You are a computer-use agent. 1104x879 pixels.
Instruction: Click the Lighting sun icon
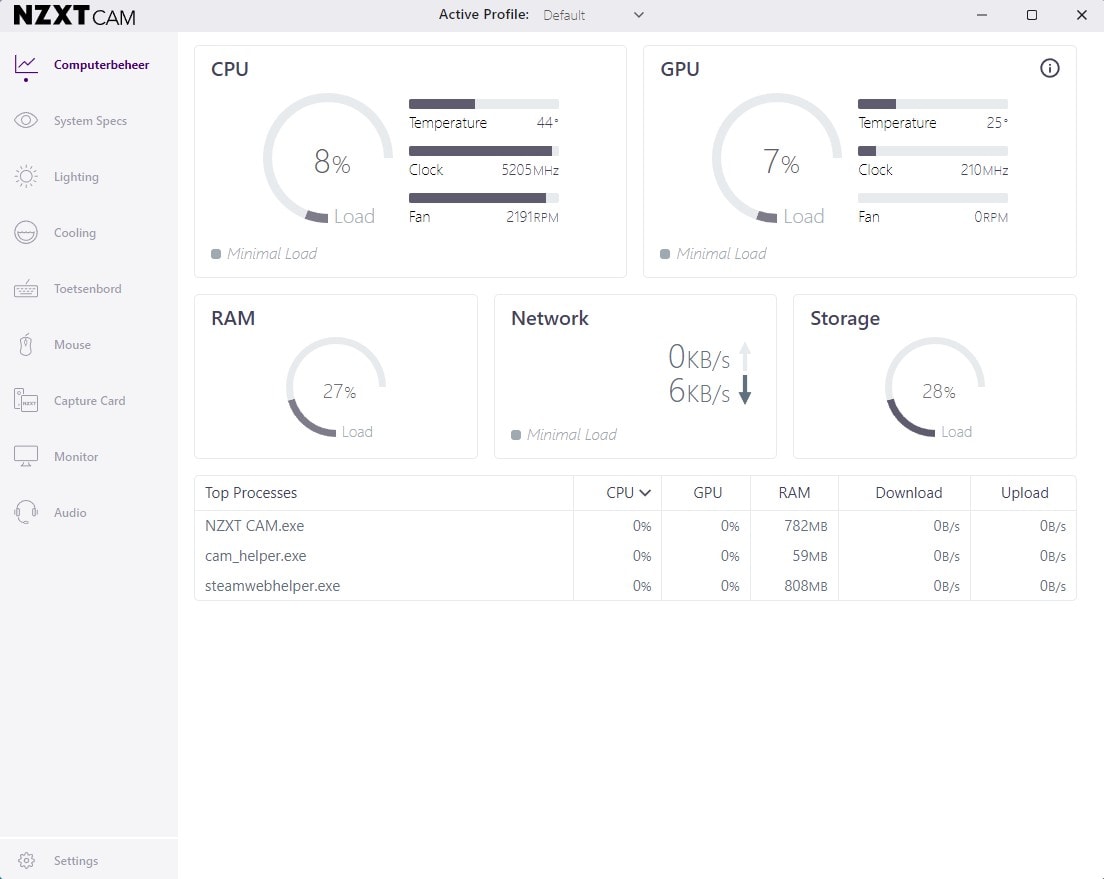[26, 176]
